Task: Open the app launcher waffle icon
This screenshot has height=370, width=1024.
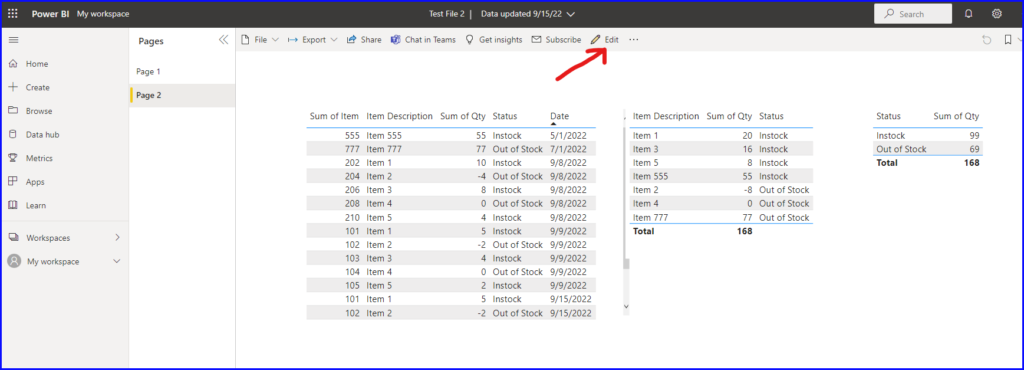Action: pyautogui.click(x=13, y=14)
